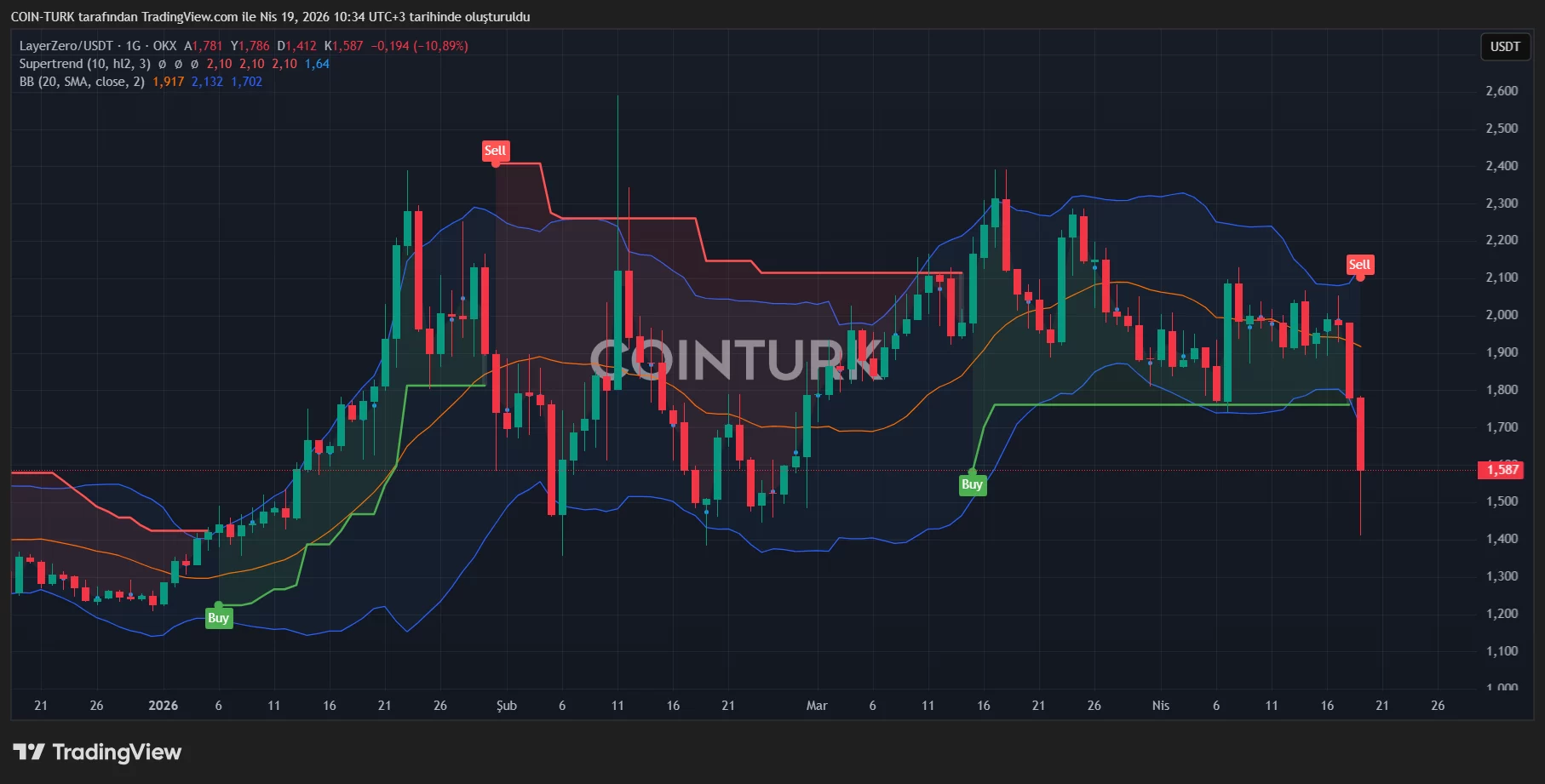Select the LayerZero/USDT symbol title
This screenshot has height=784, width=1545.
coord(66,46)
